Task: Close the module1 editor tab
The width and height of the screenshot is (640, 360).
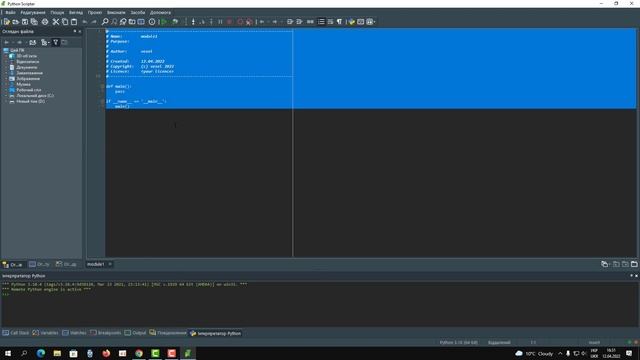Action: 110,264
